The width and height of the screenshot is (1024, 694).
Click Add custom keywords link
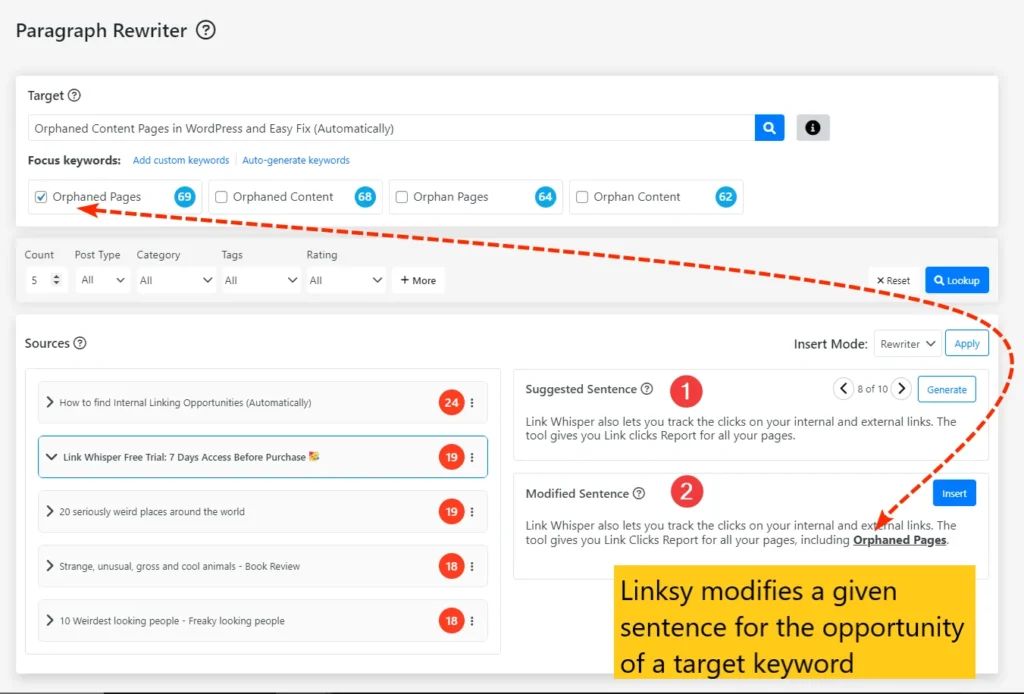tap(181, 160)
